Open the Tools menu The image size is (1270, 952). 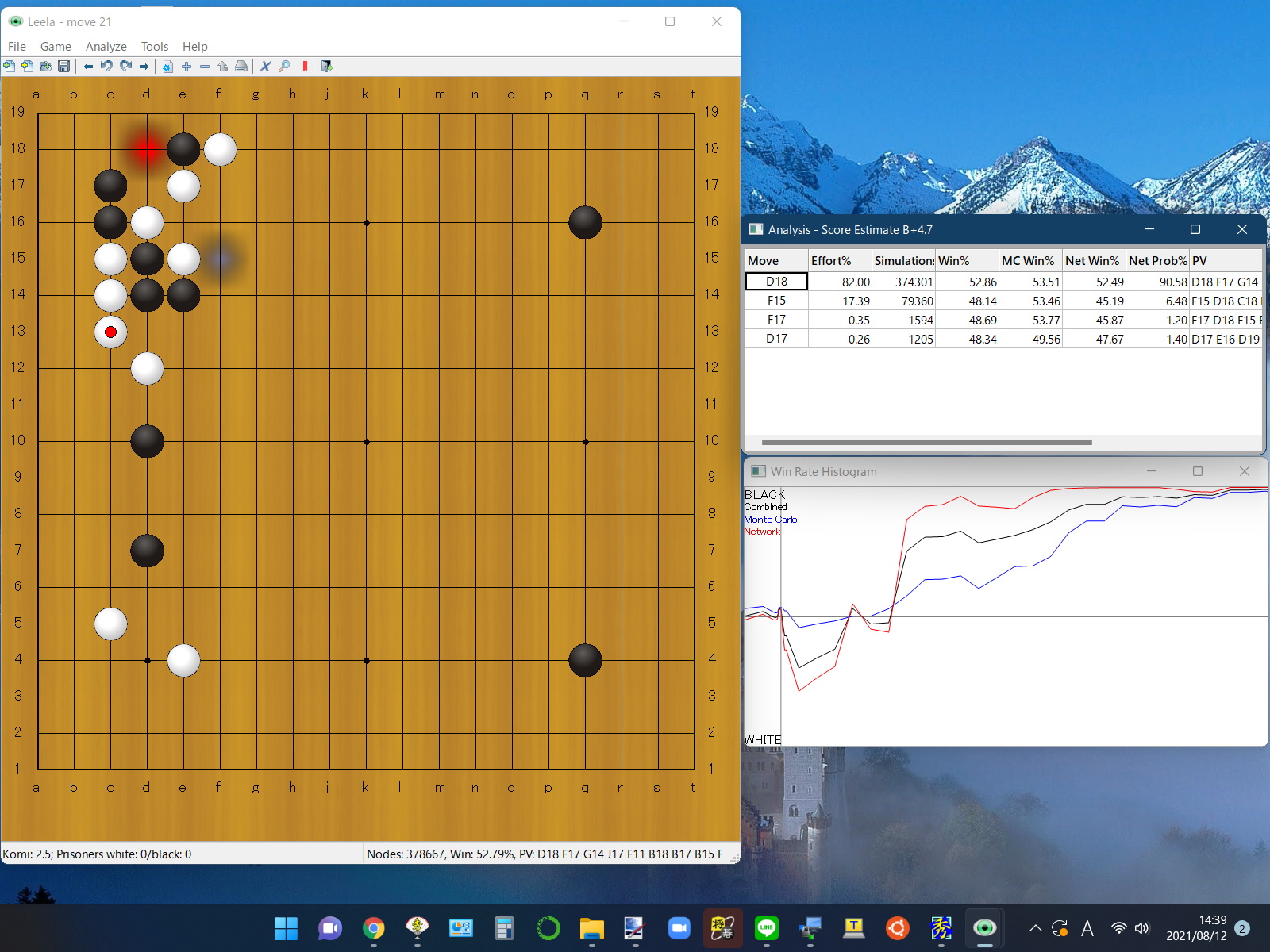point(154,47)
